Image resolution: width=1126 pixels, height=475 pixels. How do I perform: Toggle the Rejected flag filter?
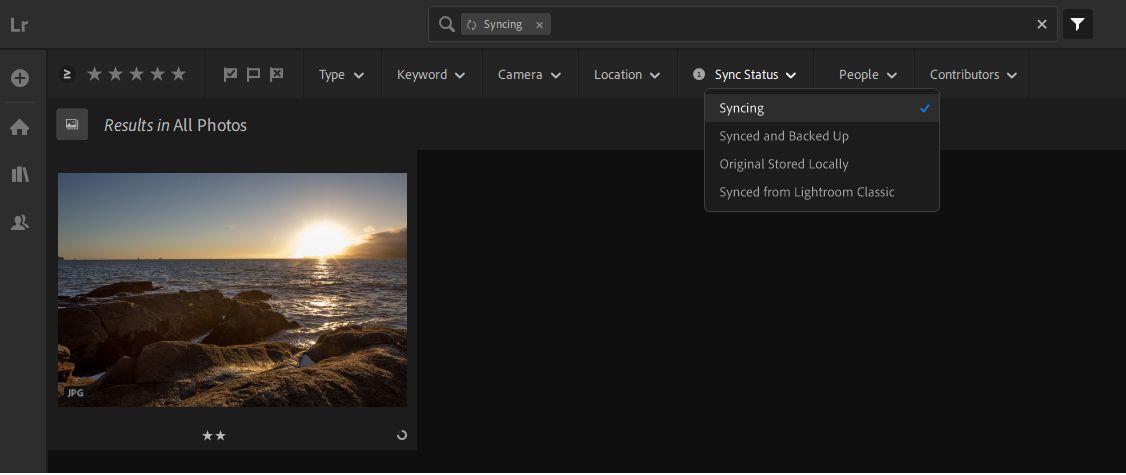(276, 74)
